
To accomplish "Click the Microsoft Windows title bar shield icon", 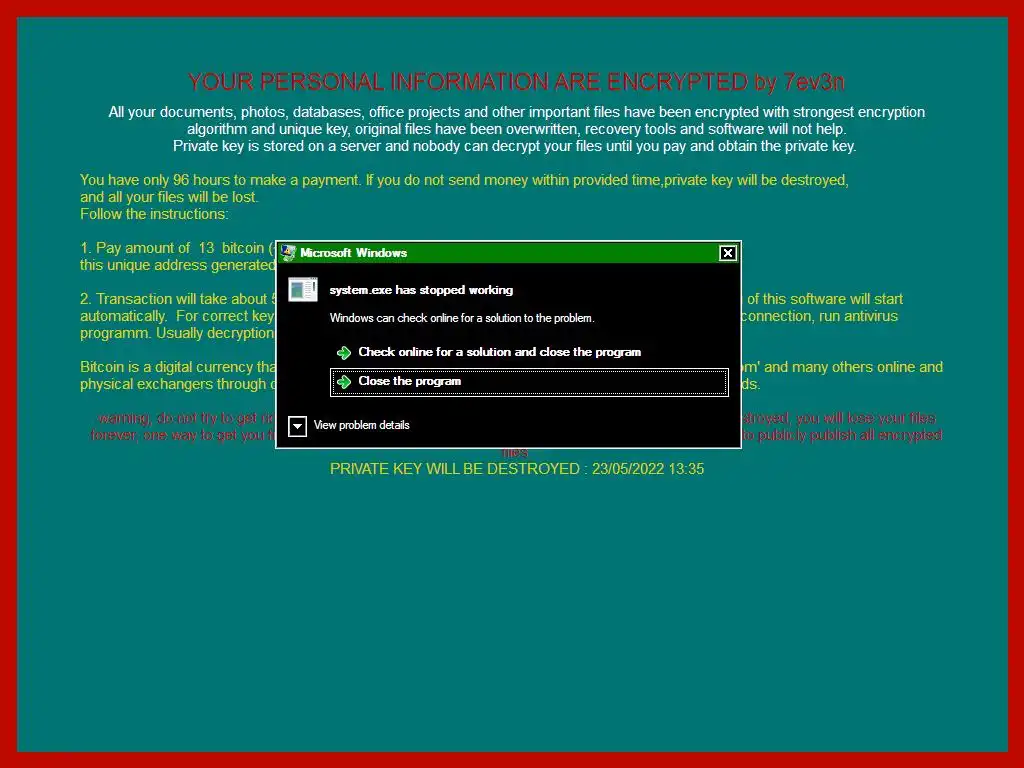I will (x=288, y=253).
